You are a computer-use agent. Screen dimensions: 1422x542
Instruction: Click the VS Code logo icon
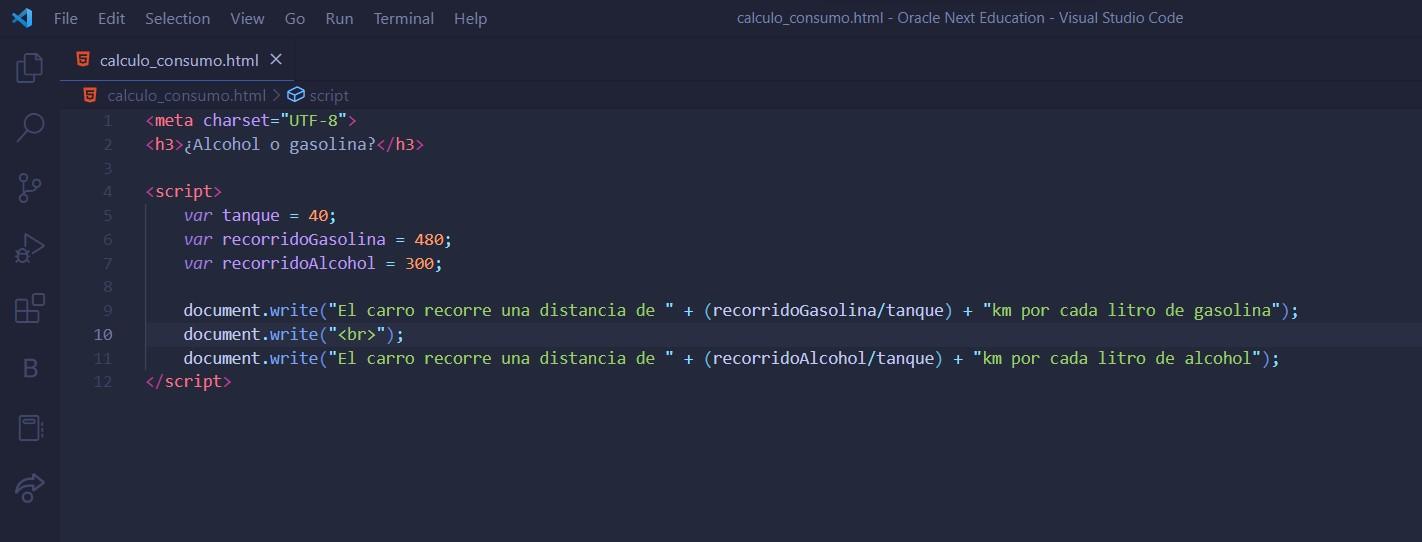pos(21,17)
